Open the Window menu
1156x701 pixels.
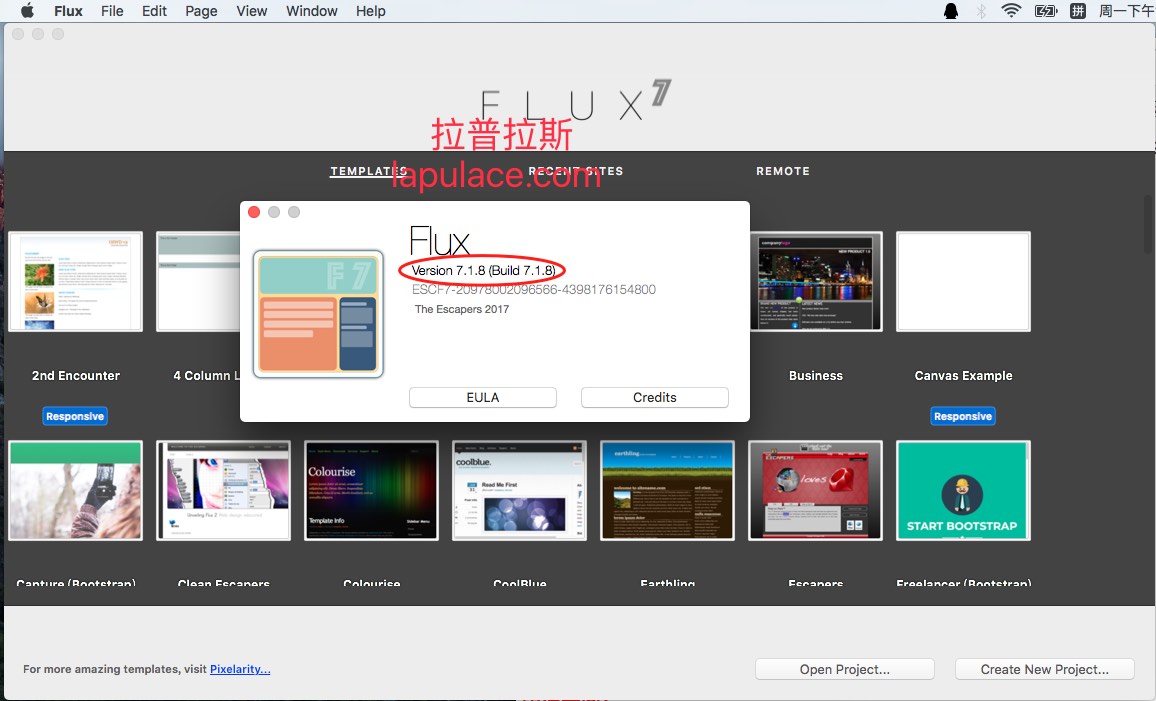click(x=312, y=11)
